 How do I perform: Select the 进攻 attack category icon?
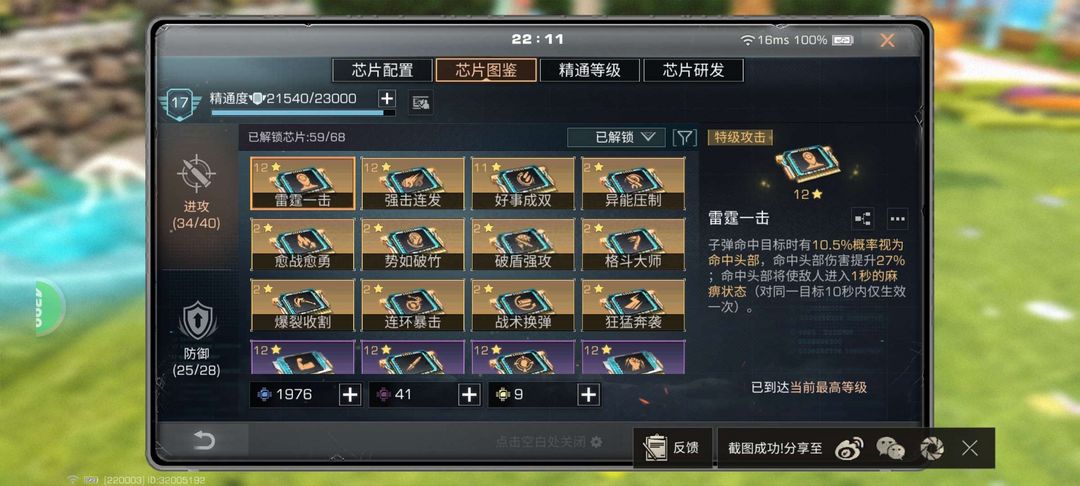196,173
